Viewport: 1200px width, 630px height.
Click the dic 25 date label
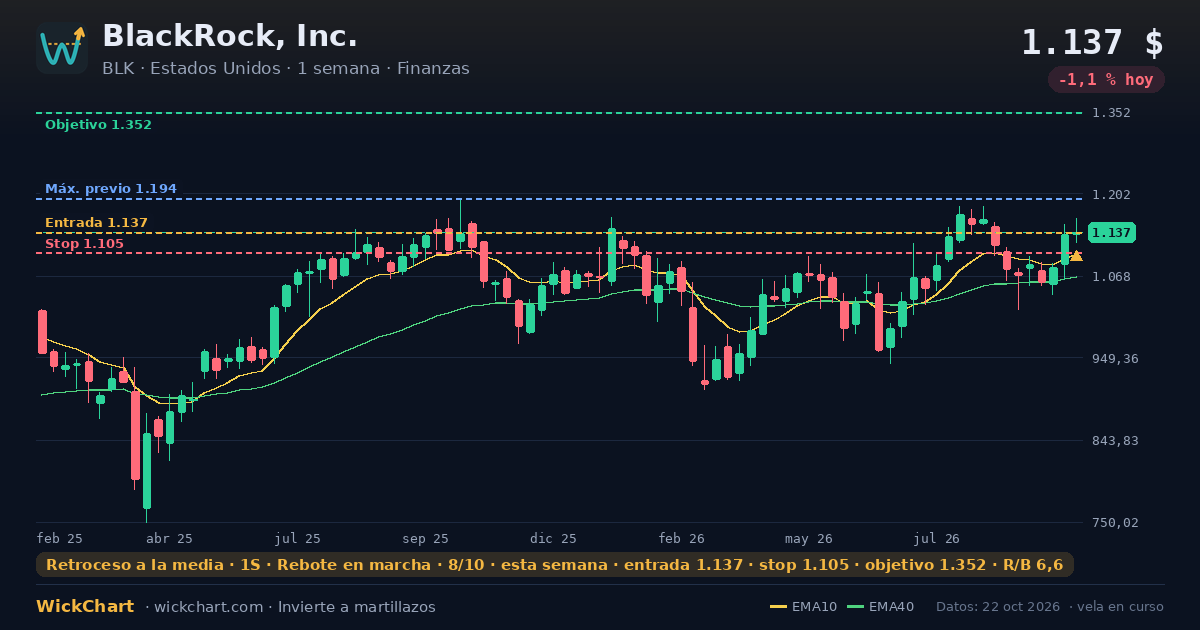click(553, 538)
